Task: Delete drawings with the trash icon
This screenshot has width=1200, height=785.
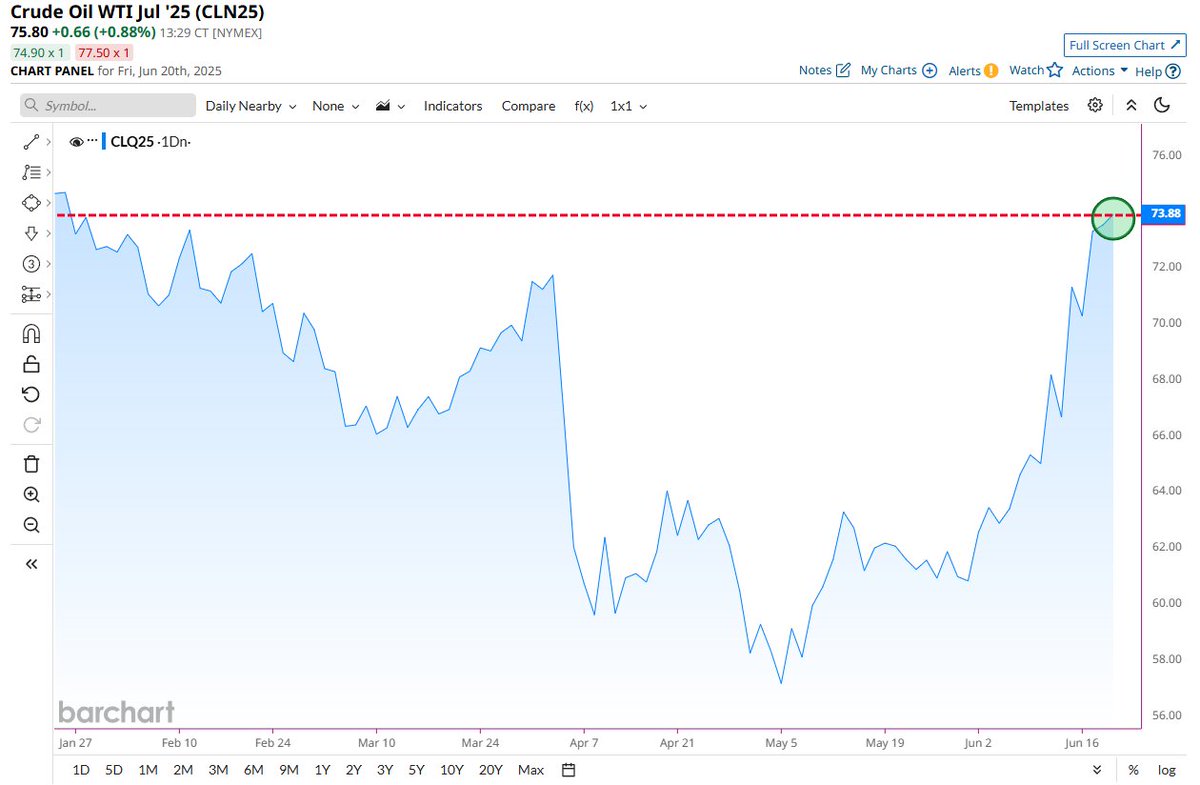Action: pos(30,463)
